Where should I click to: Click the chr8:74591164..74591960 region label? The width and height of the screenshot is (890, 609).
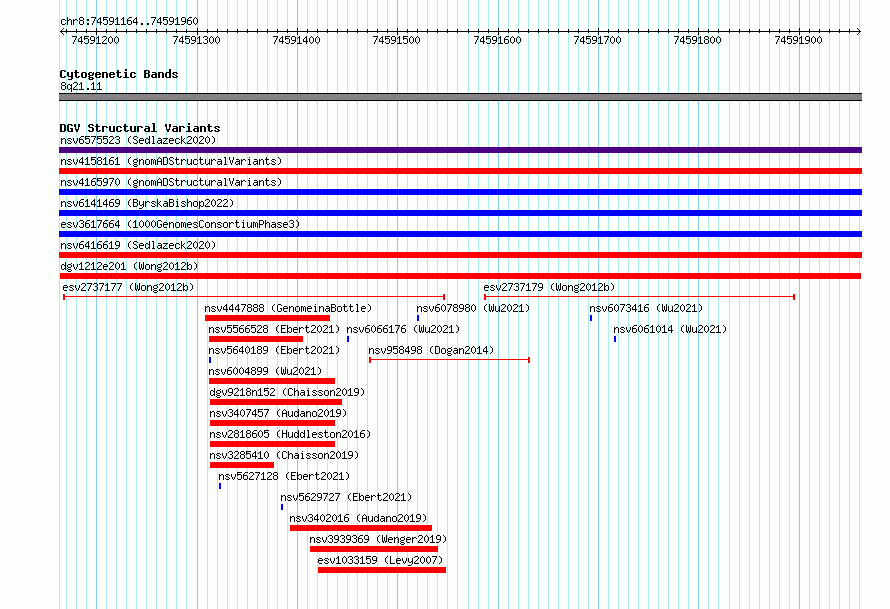click(129, 21)
